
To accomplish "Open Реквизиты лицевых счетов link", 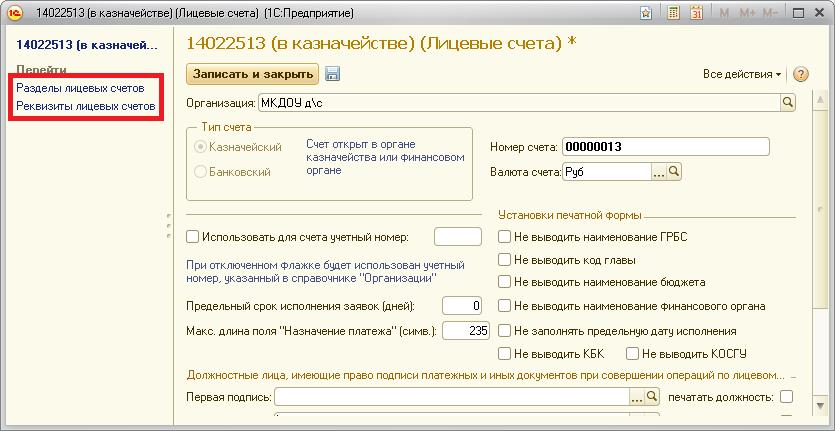I will (86, 106).
